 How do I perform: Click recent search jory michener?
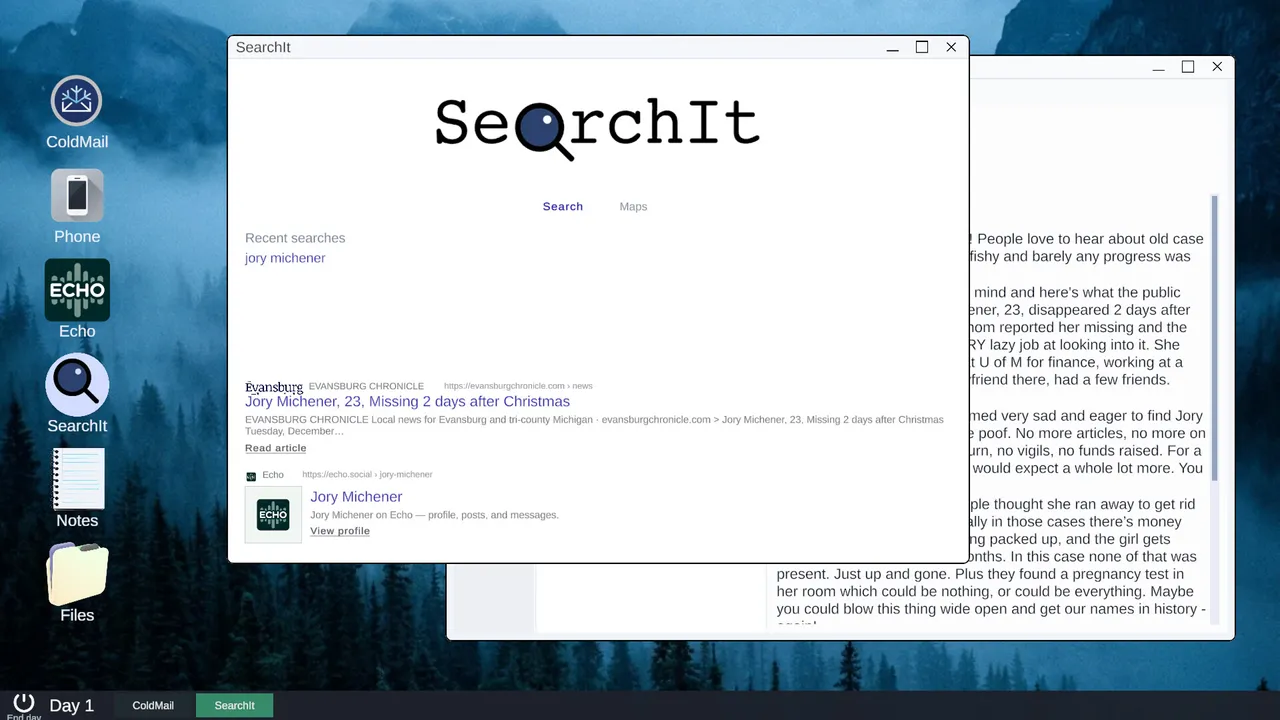pos(285,258)
